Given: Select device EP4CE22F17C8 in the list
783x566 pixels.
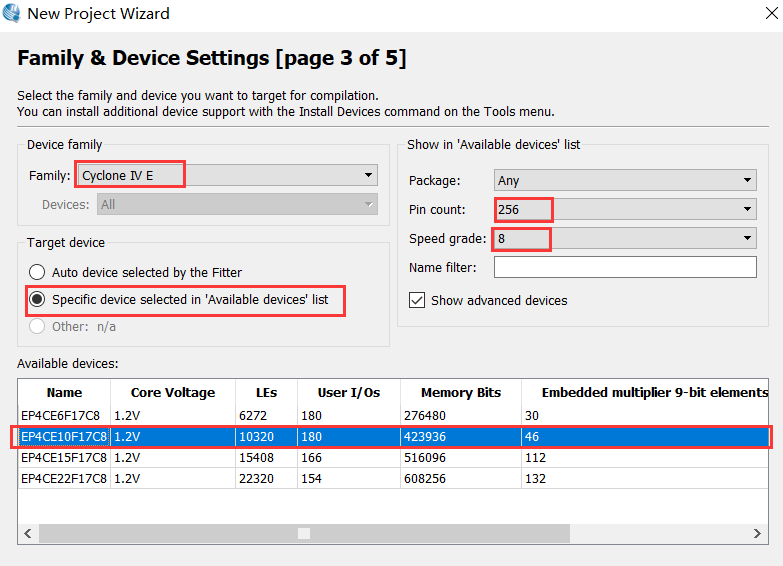Looking at the screenshot, I should coord(64,479).
